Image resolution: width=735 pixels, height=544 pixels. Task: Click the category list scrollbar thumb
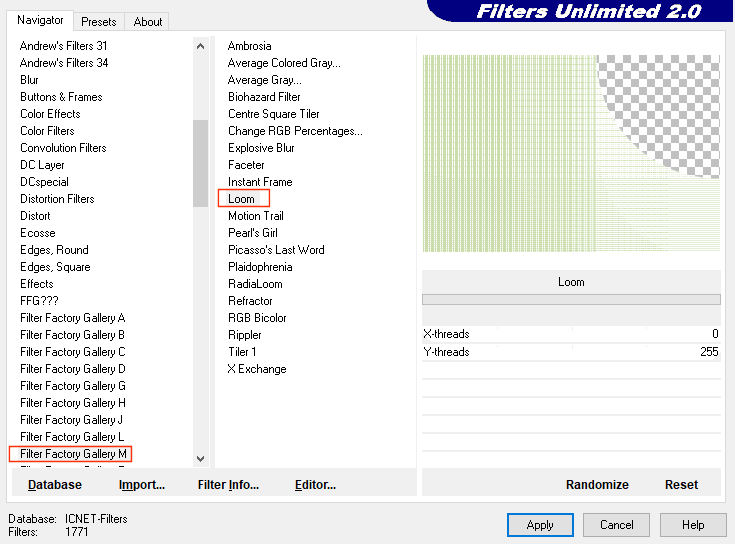pyautogui.click(x=201, y=163)
